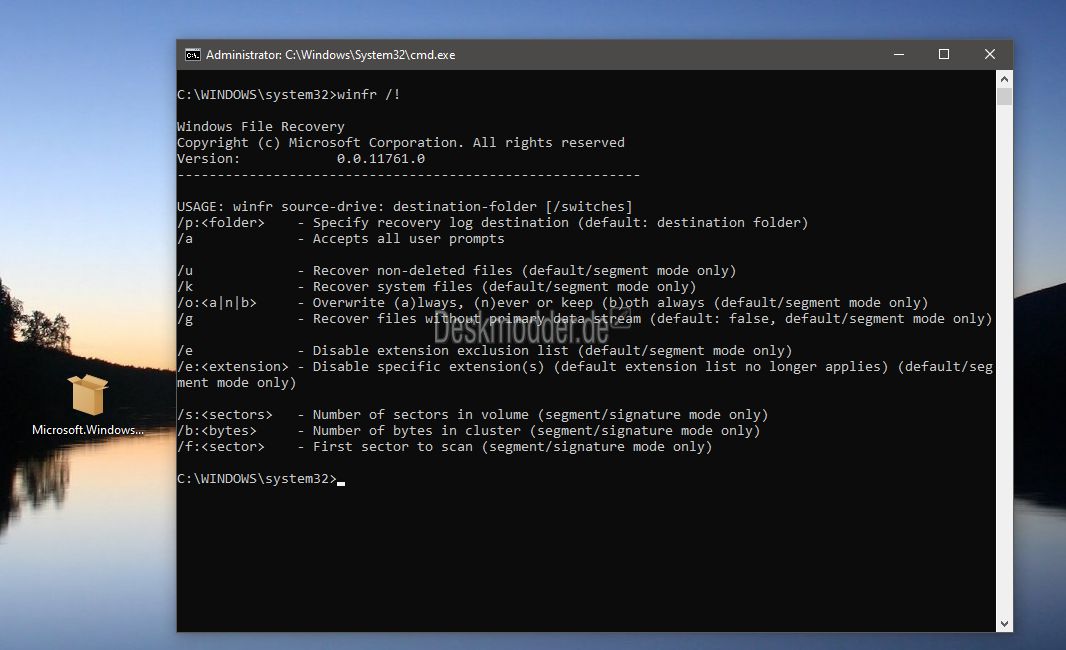The width and height of the screenshot is (1066, 650).
Task: Click the 'winfr /!' command line
Action: coord(289,95)
